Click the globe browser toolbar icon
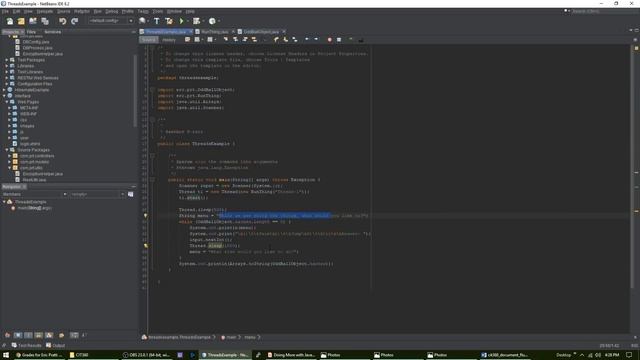The height and width of the screenshot is (360, 640). click(142, 21)
